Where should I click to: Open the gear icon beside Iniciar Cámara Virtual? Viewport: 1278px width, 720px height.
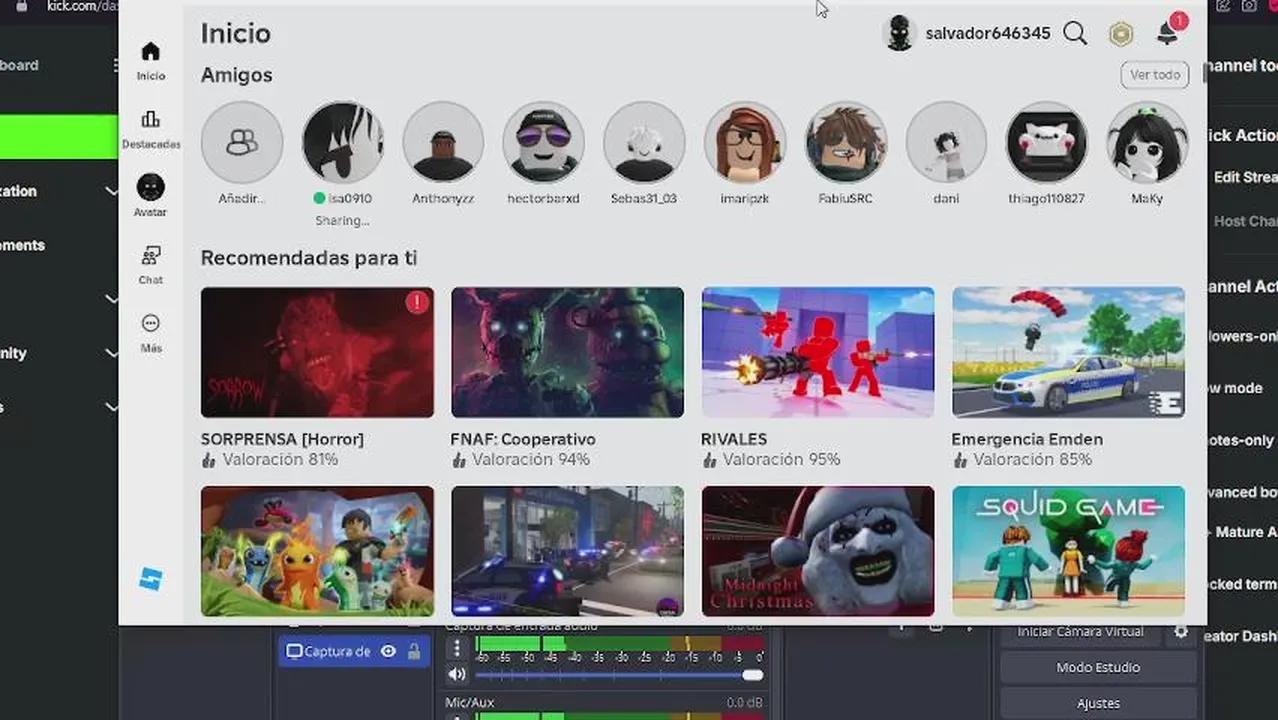coord(1181,632)
